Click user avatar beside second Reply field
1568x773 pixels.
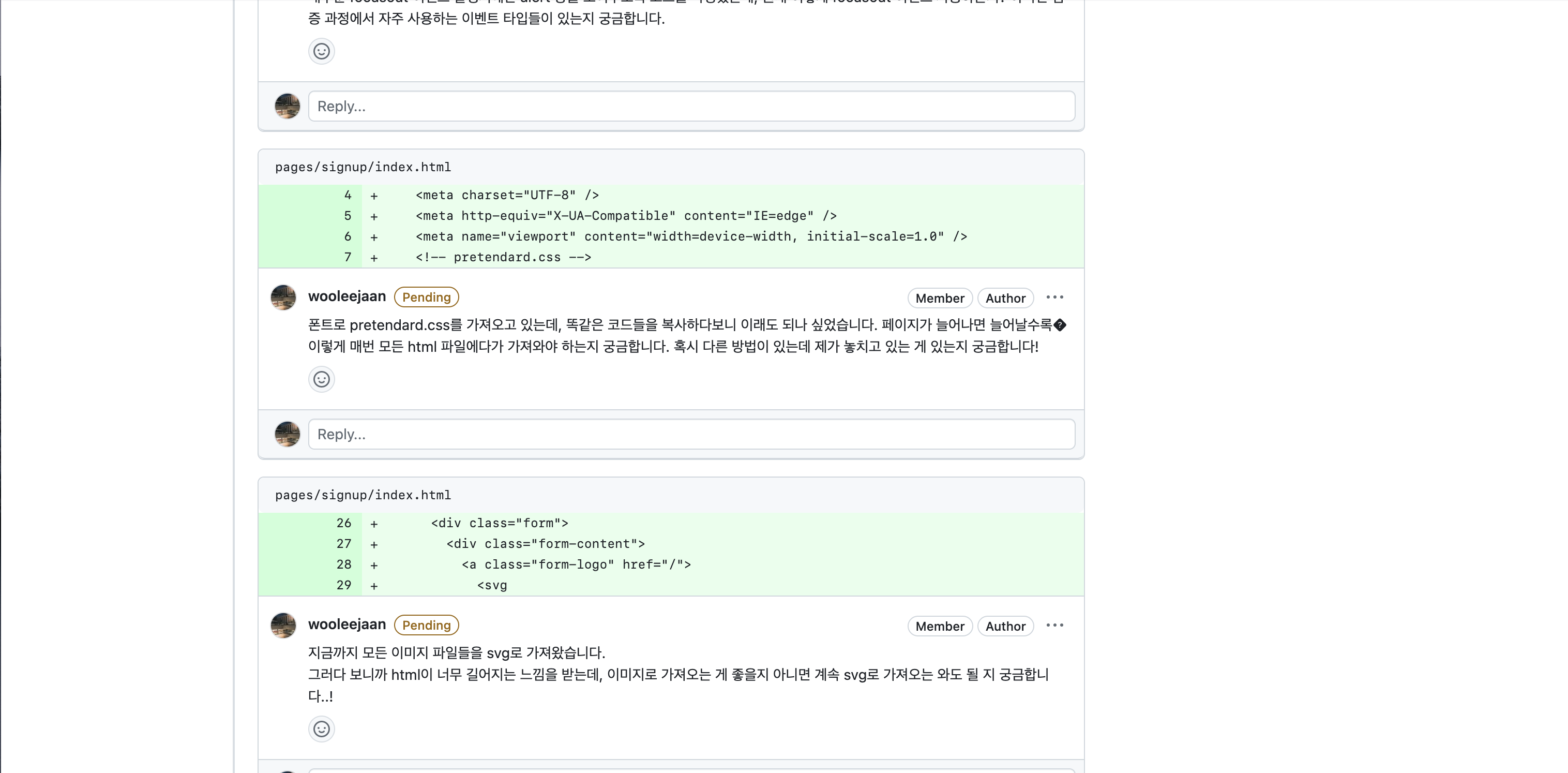288,434
